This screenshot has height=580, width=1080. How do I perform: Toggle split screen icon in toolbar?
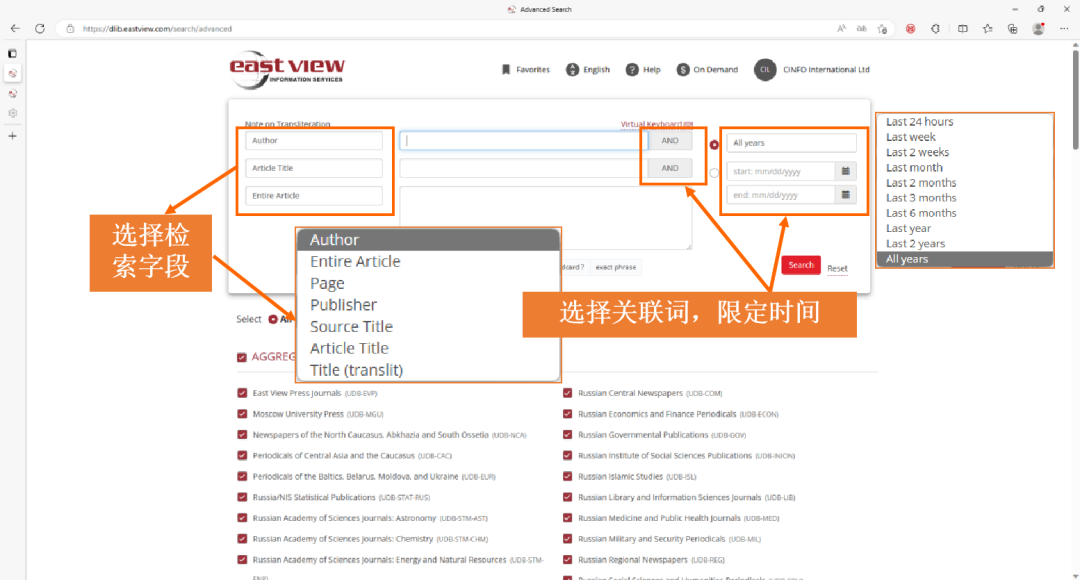pos(963,29)
